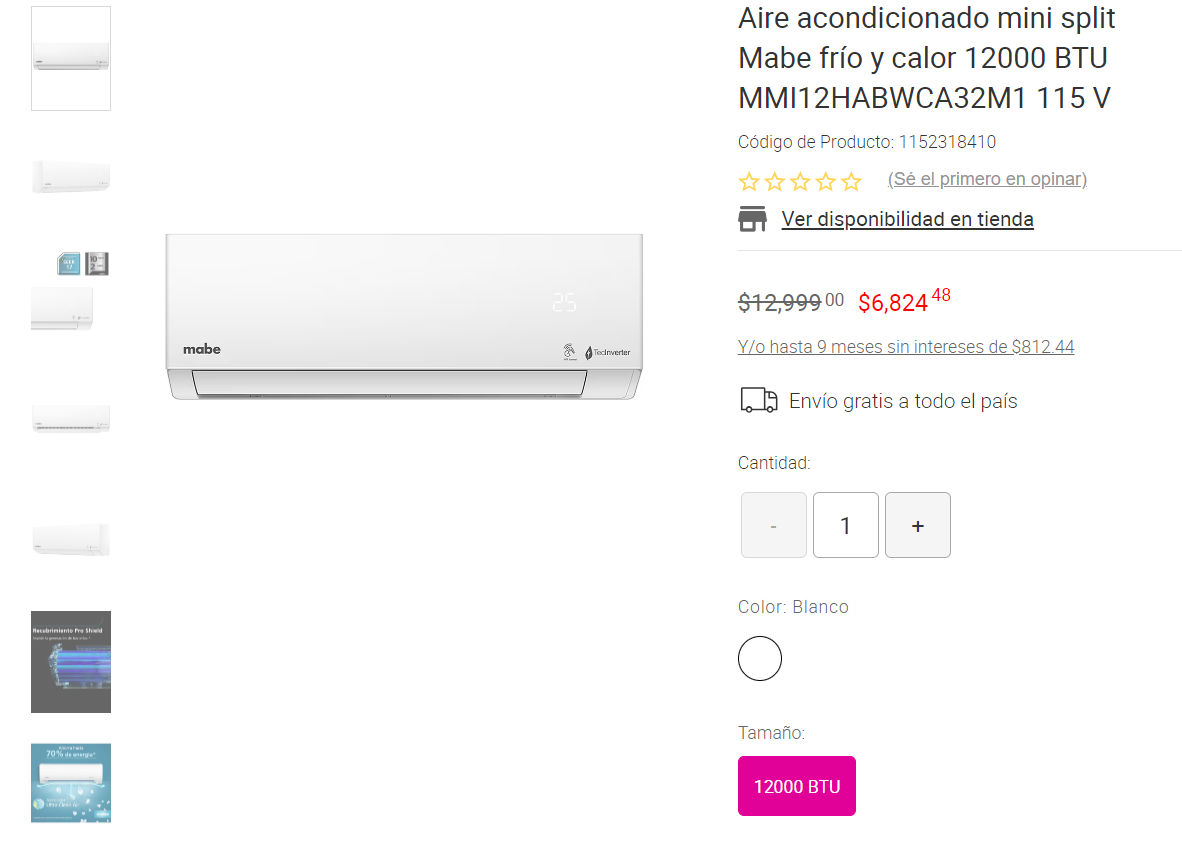Open the 9 meses sin intereses link
The width and height of the screenshot is (1182, 844).
point(906,347)
